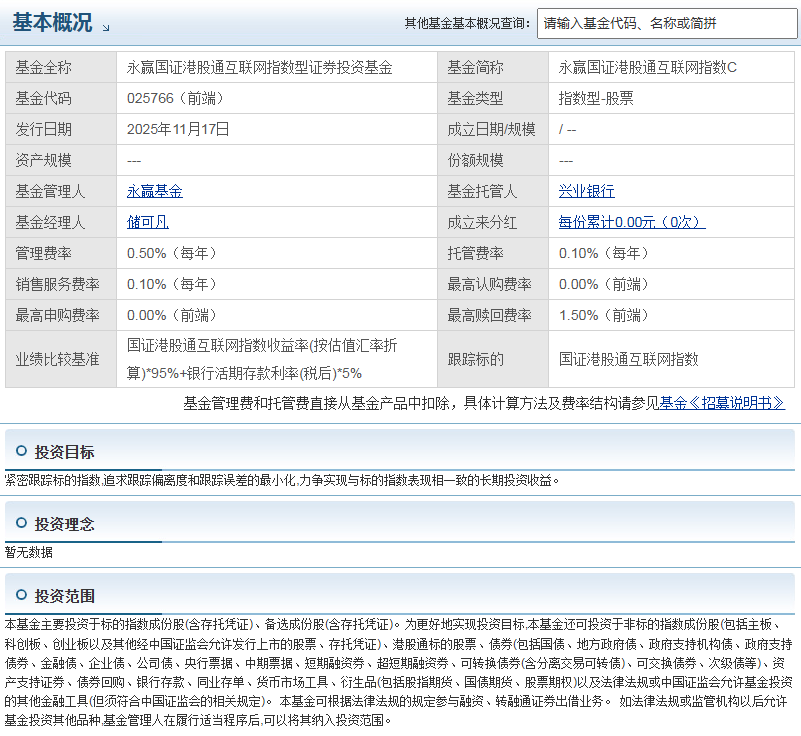
Task: Select the 最高申购费率 row label
Action: pyautogui.click(x=57, y=315)
